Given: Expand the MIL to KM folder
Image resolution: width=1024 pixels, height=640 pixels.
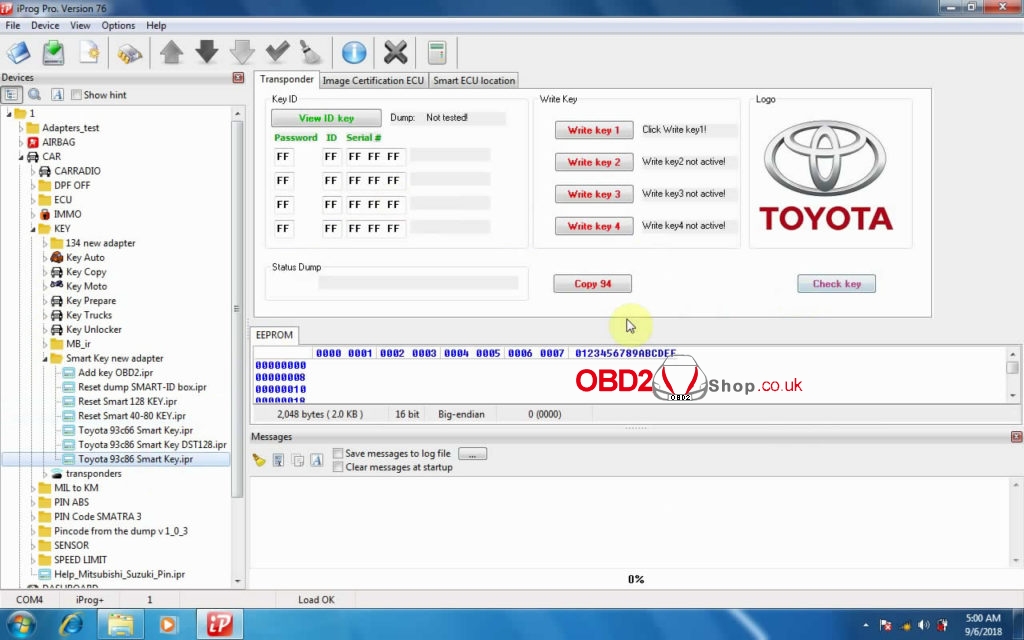Looking at the screenshot, I should click(33, 488).
